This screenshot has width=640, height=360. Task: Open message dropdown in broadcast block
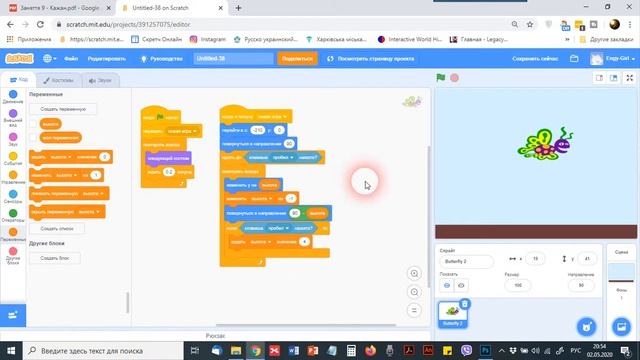click(182, 131)
